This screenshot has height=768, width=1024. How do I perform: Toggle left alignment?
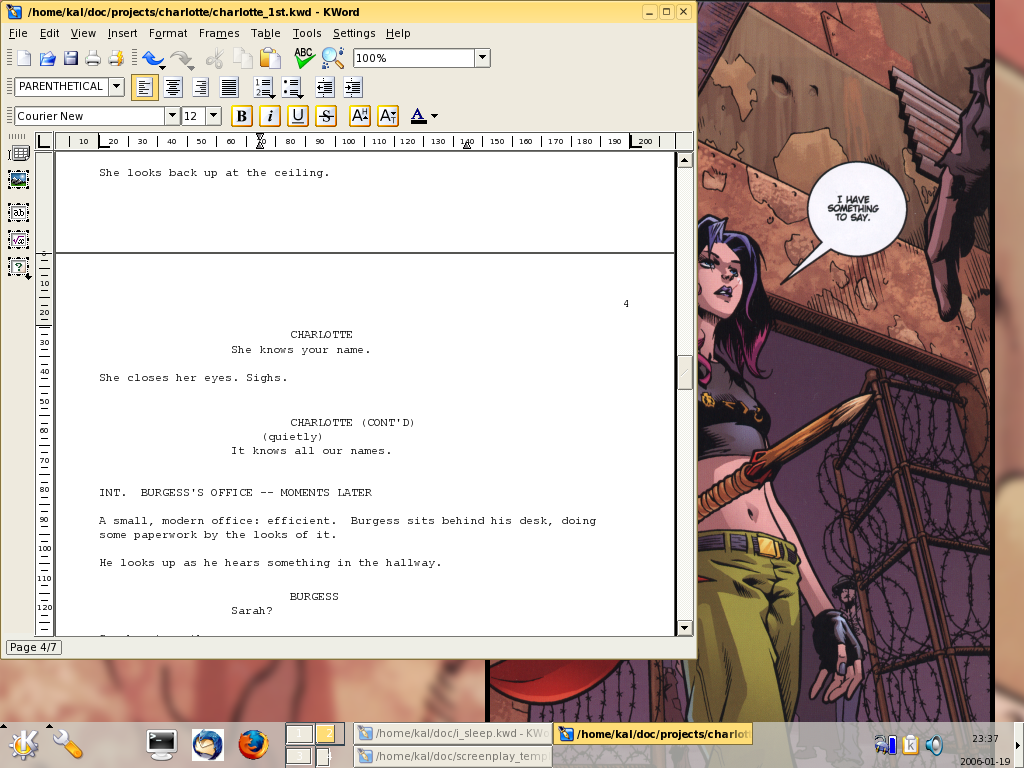[145, 87]
